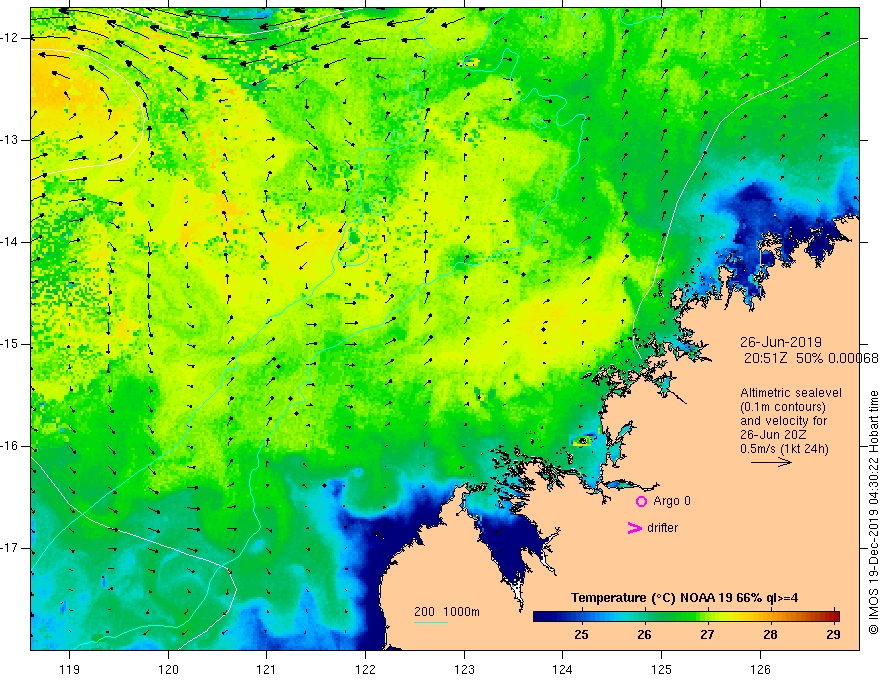Click the 200 1000m depth label
Viewport: 880px width, 680px height.
point(447,612)
